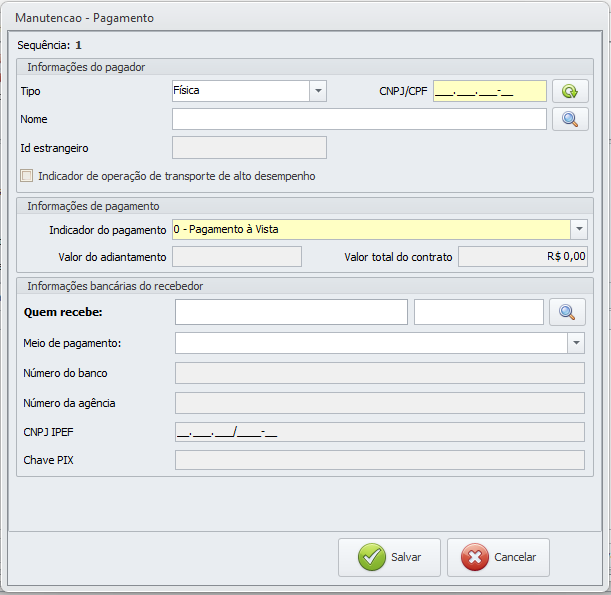Expand the Meio de pagamento combo box

576,343
